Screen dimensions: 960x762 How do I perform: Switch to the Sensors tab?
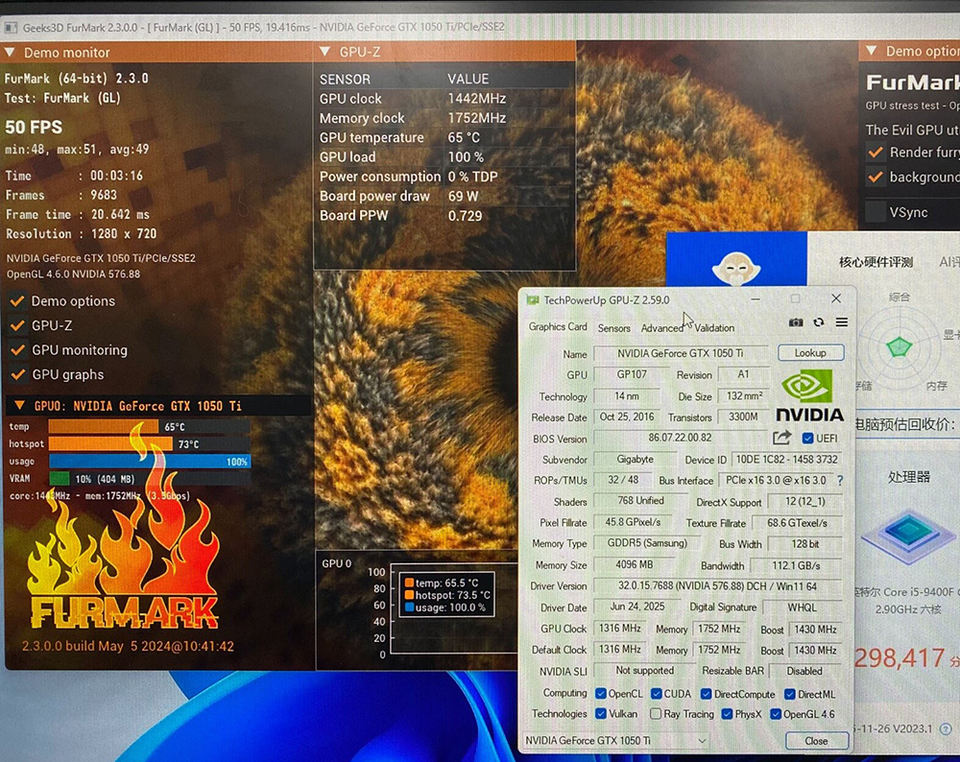coord(614,328)
